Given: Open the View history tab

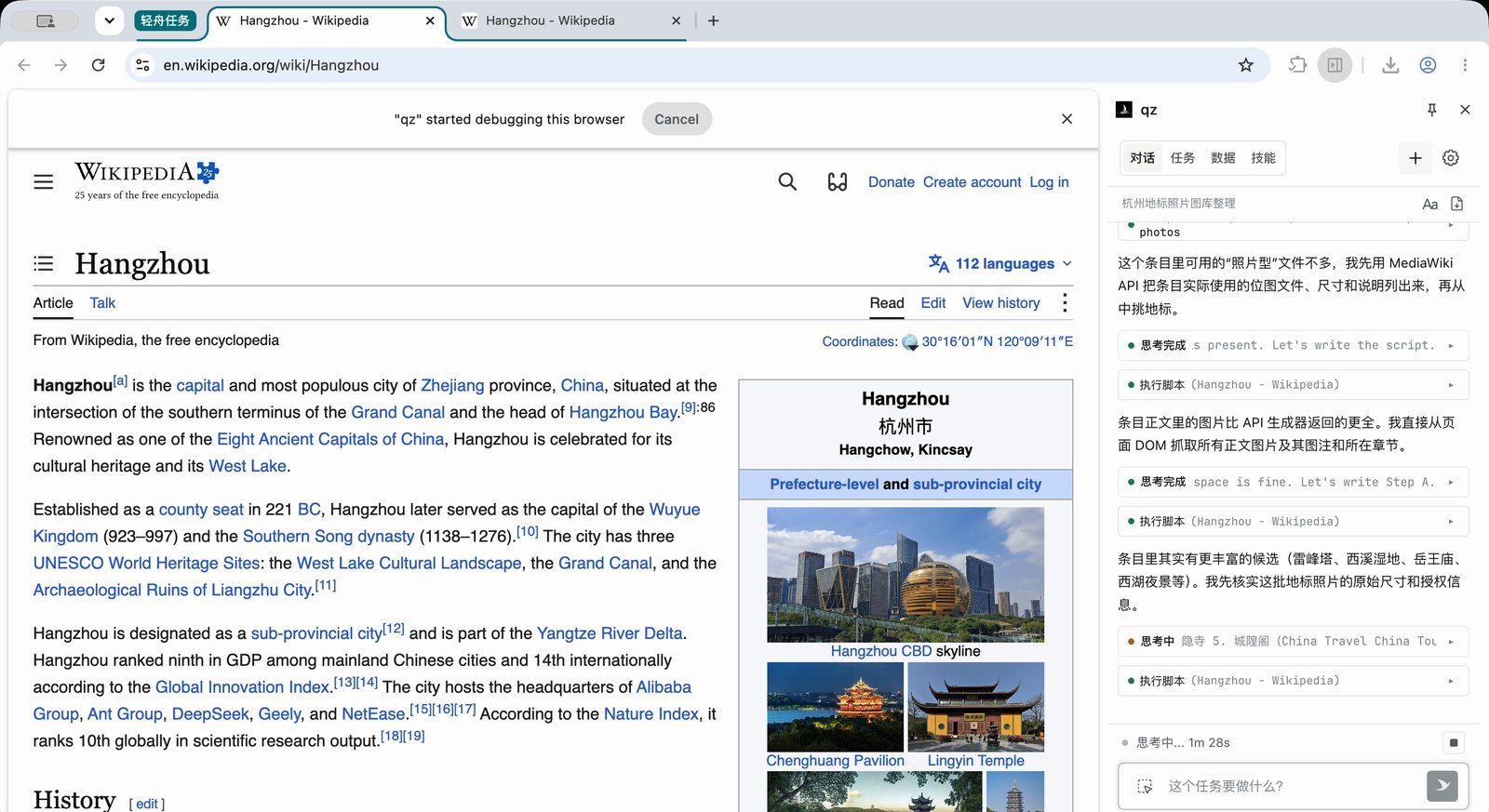Looking at the screenshot, I should (1001, 303).
